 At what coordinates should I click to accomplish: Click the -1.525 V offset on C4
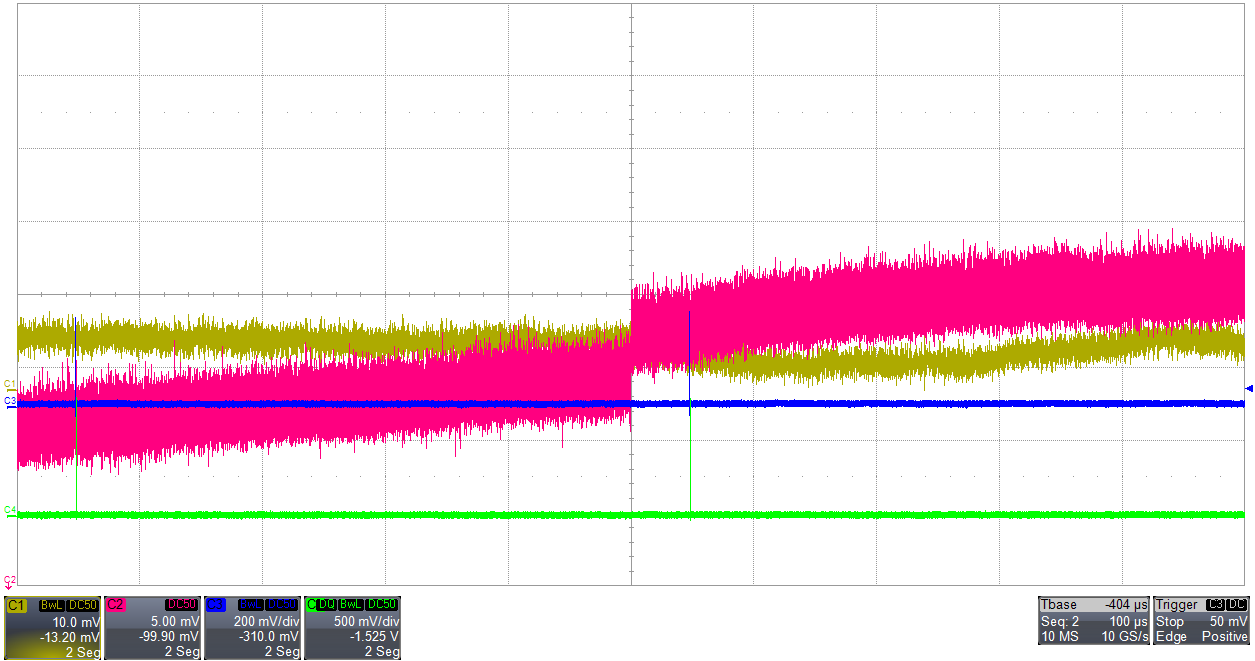[375, 637]
